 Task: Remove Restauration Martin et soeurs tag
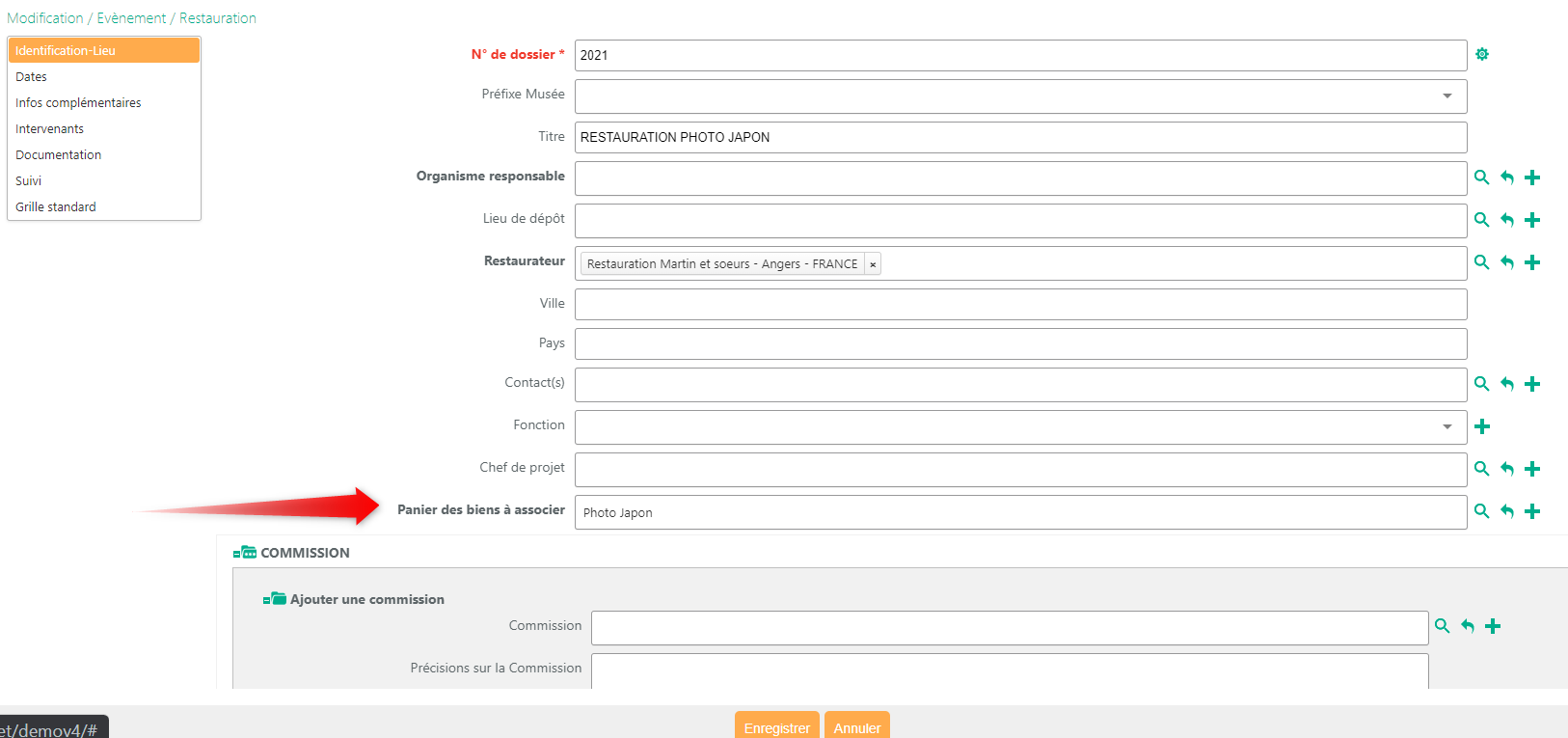click(x=873, y=264)
